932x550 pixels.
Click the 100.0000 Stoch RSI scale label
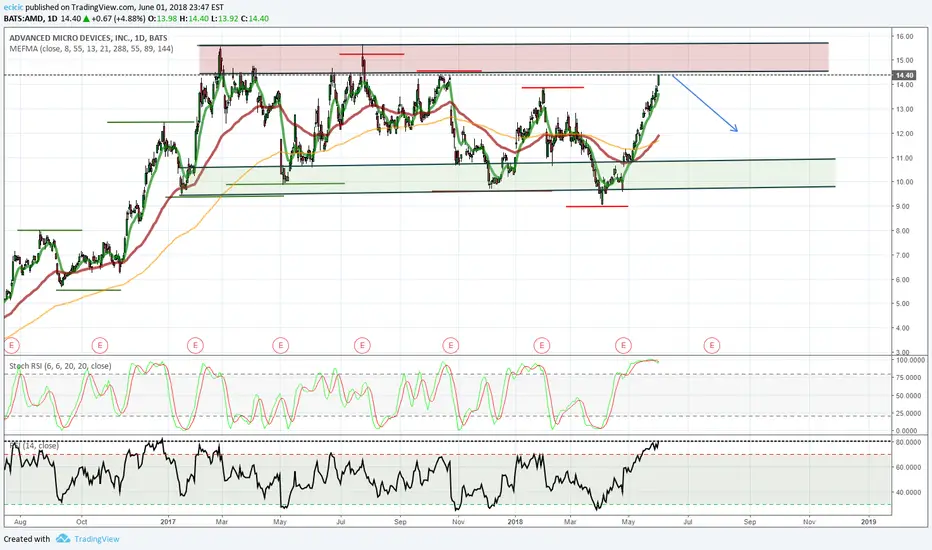tap(910, 360)
